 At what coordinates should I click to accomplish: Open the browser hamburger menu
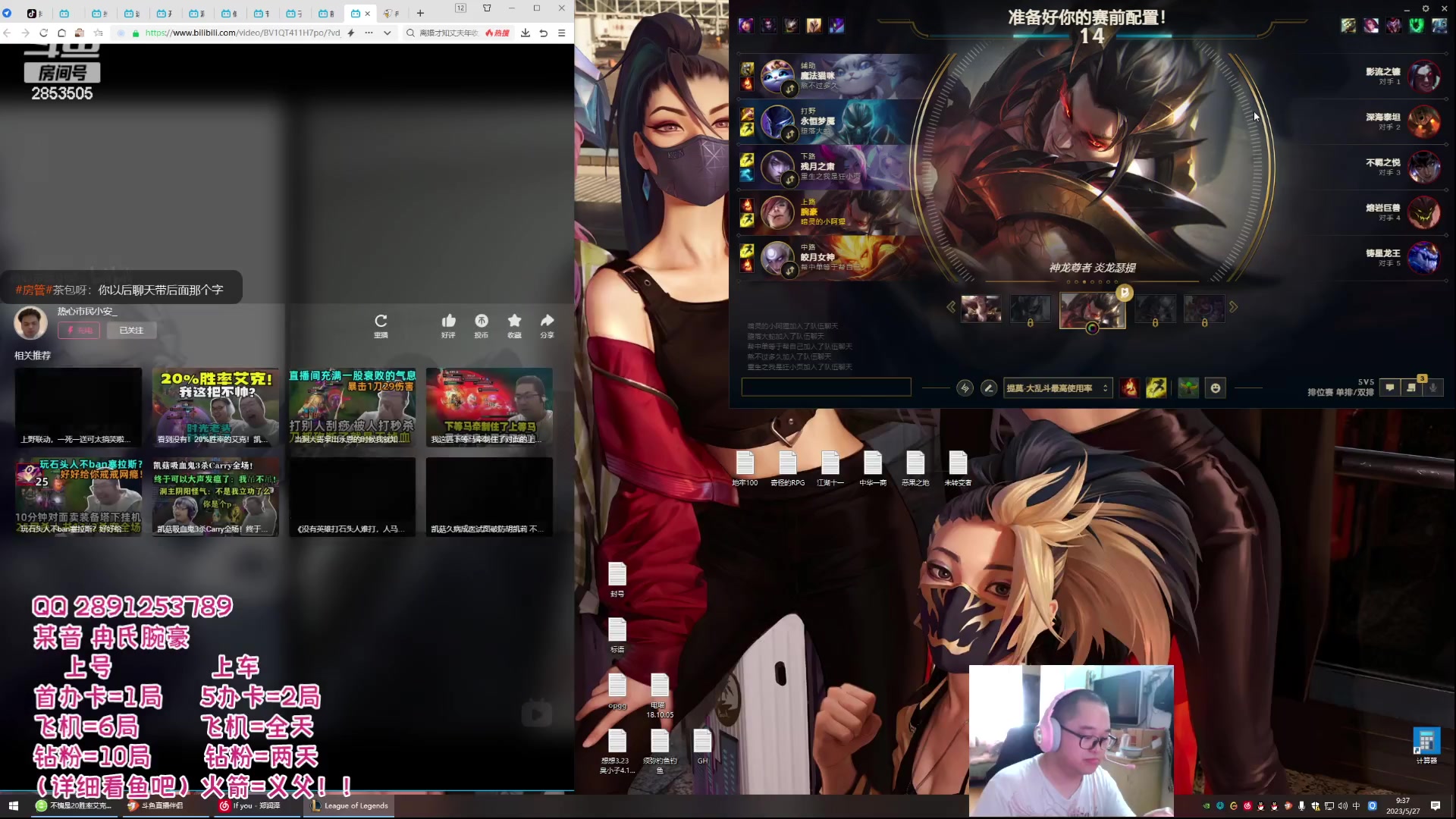point(562,33)
